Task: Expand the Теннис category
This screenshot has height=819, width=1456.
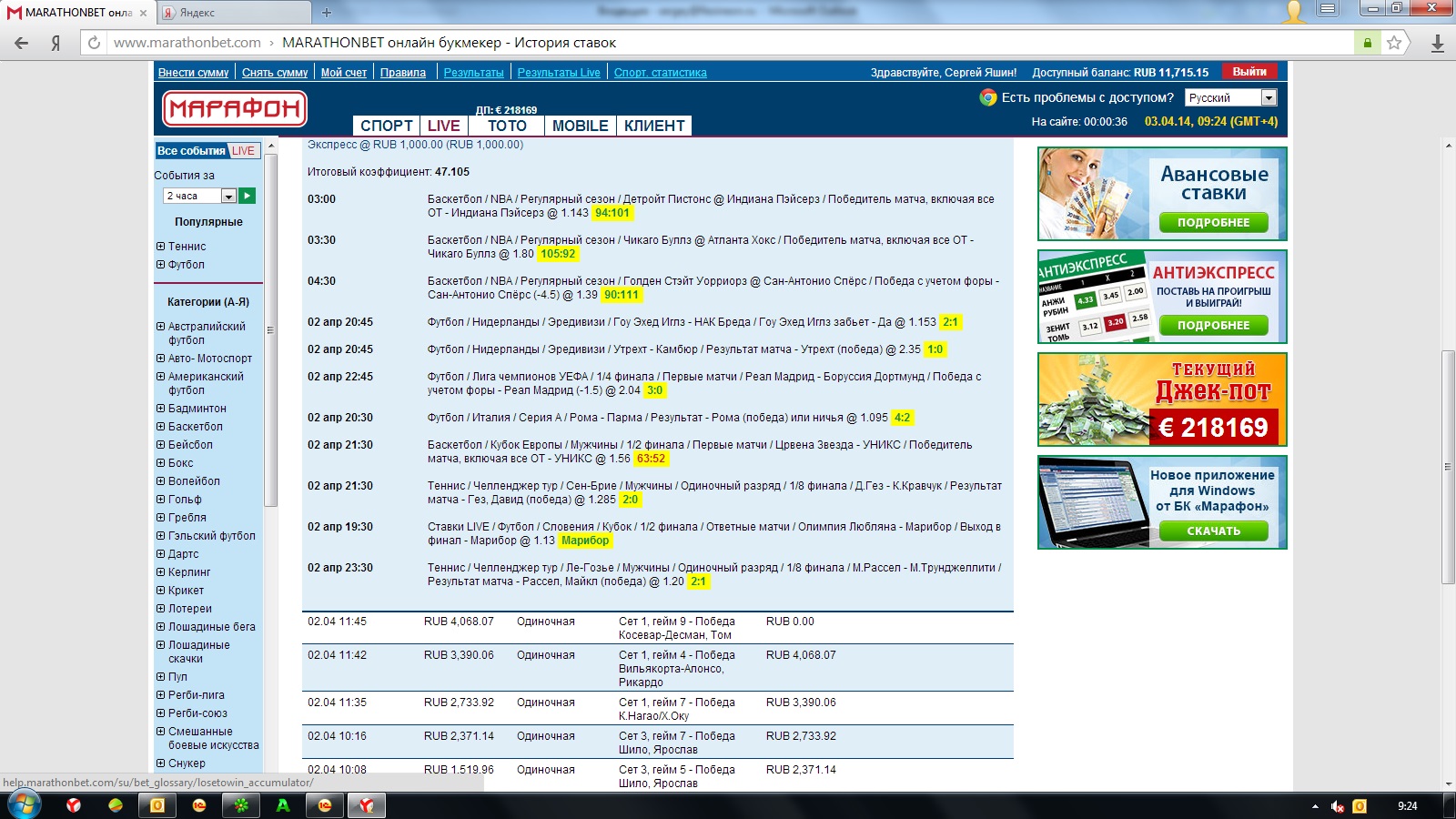Action: coord(160,247)
